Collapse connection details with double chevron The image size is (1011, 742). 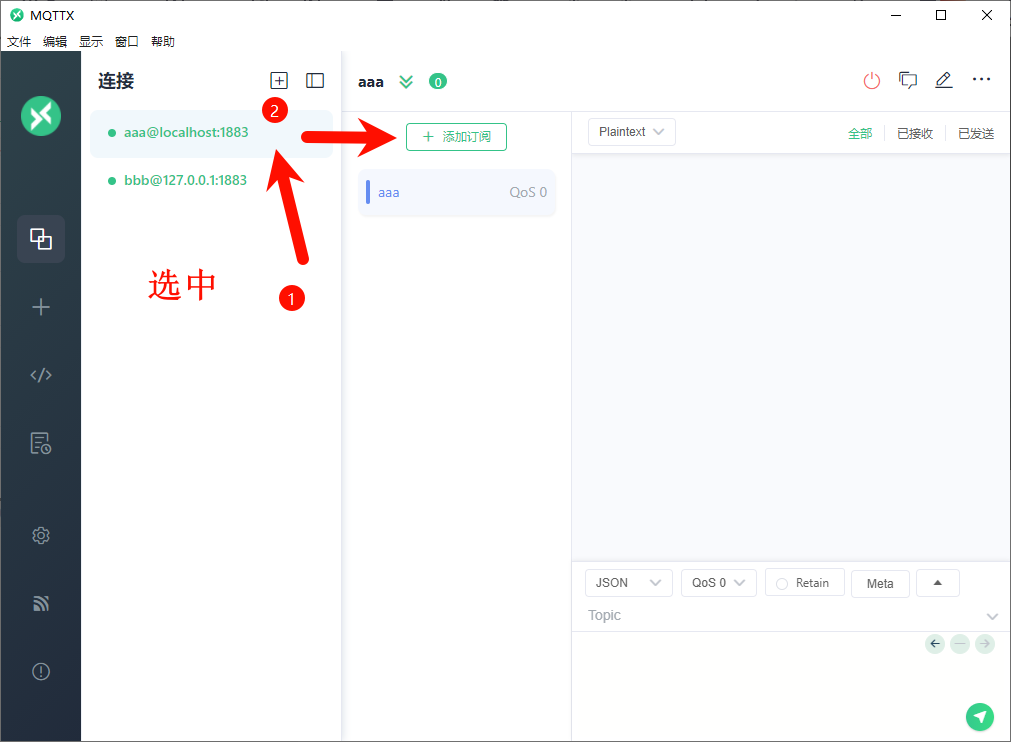pos(406,82)
